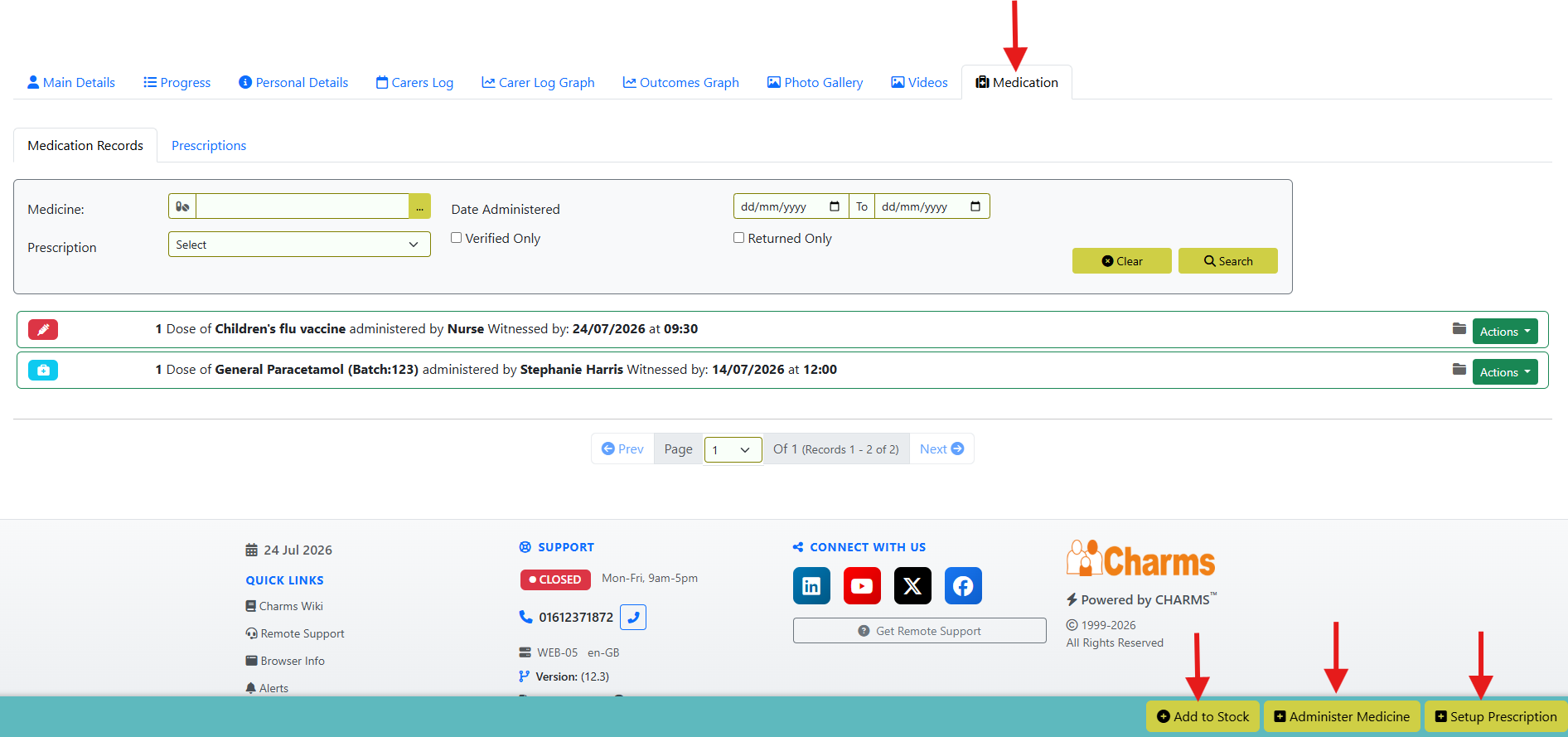The image size is (1568, 737).
Task: Open the Browser Info quick link
Action: pos(285,661)
